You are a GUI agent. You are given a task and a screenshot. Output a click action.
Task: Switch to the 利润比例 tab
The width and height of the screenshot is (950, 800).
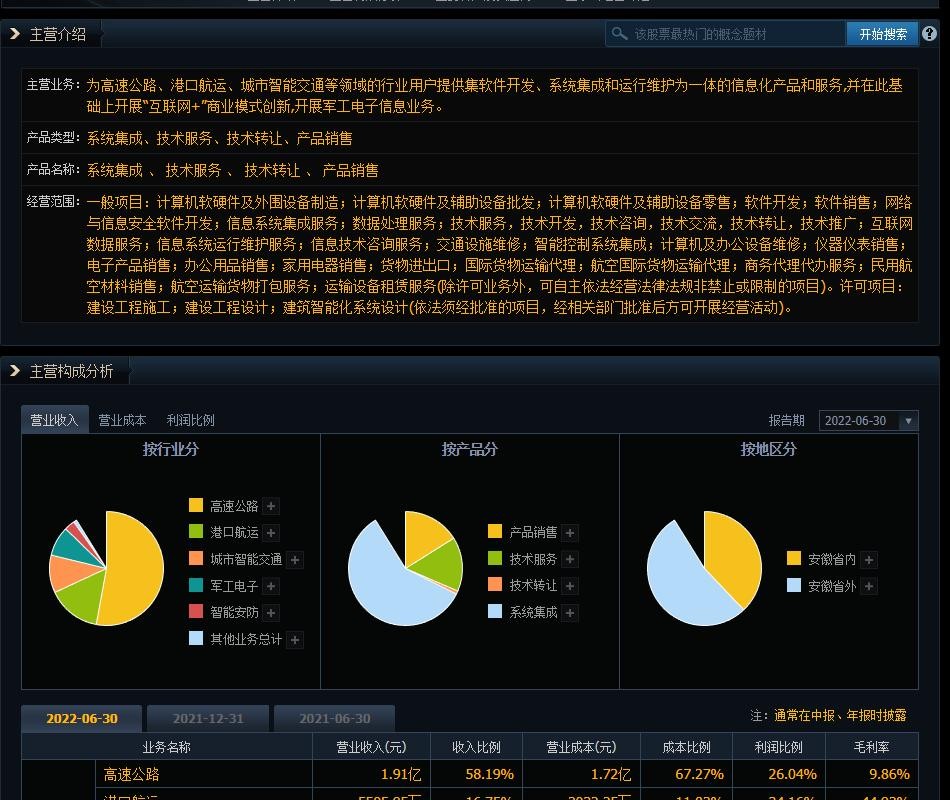tap(190, 420)
